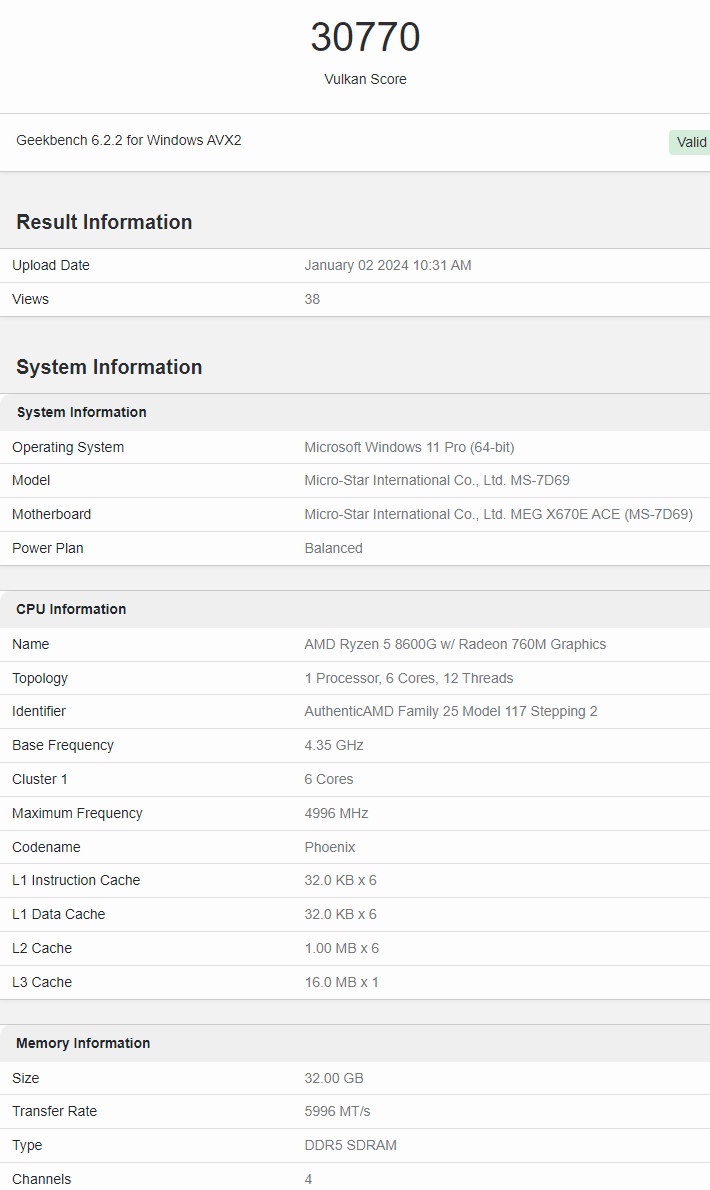Click the Base Frequency row label

point(63,746)
